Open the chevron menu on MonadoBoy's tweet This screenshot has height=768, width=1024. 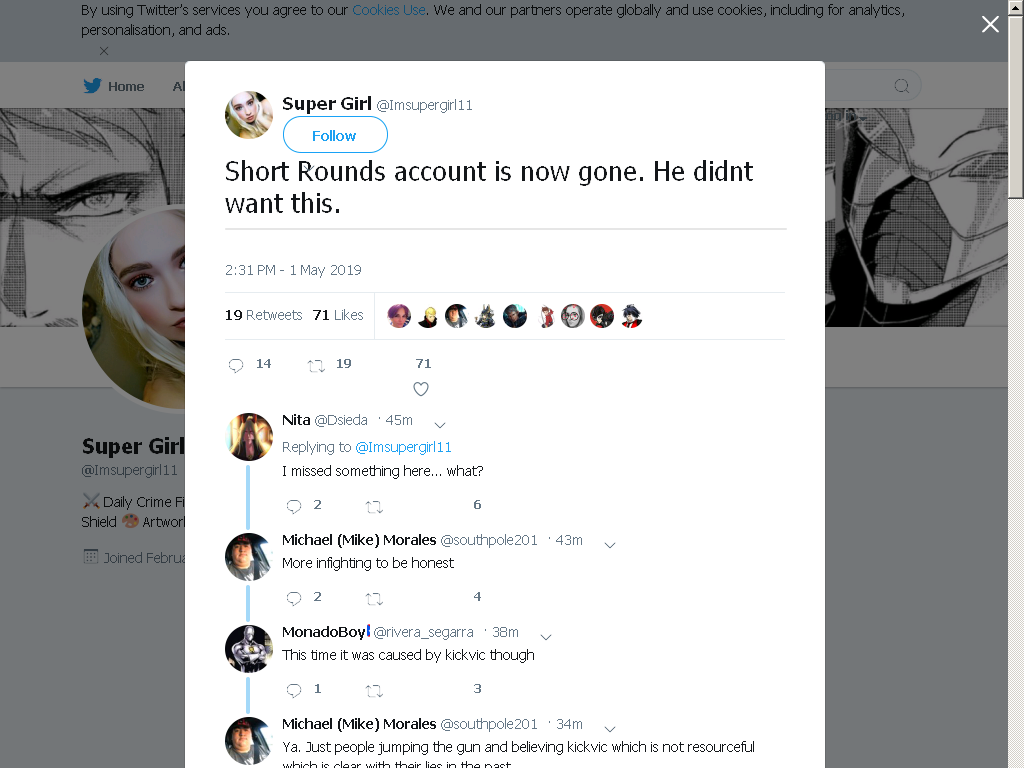pyautogui.click(x=547, y=637)
